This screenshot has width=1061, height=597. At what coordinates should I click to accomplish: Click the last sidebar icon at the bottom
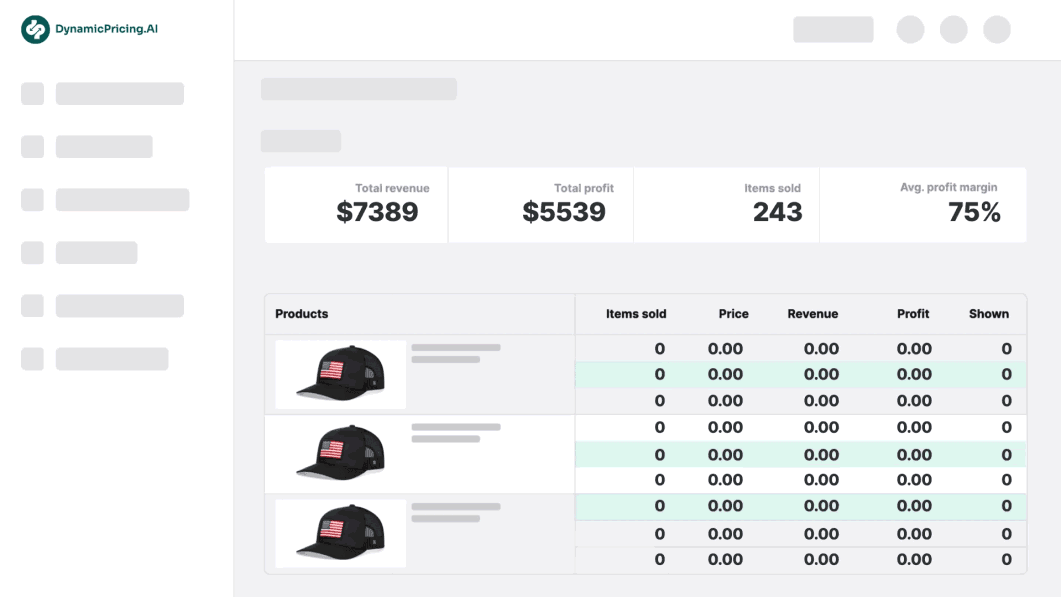coord(32,359)
